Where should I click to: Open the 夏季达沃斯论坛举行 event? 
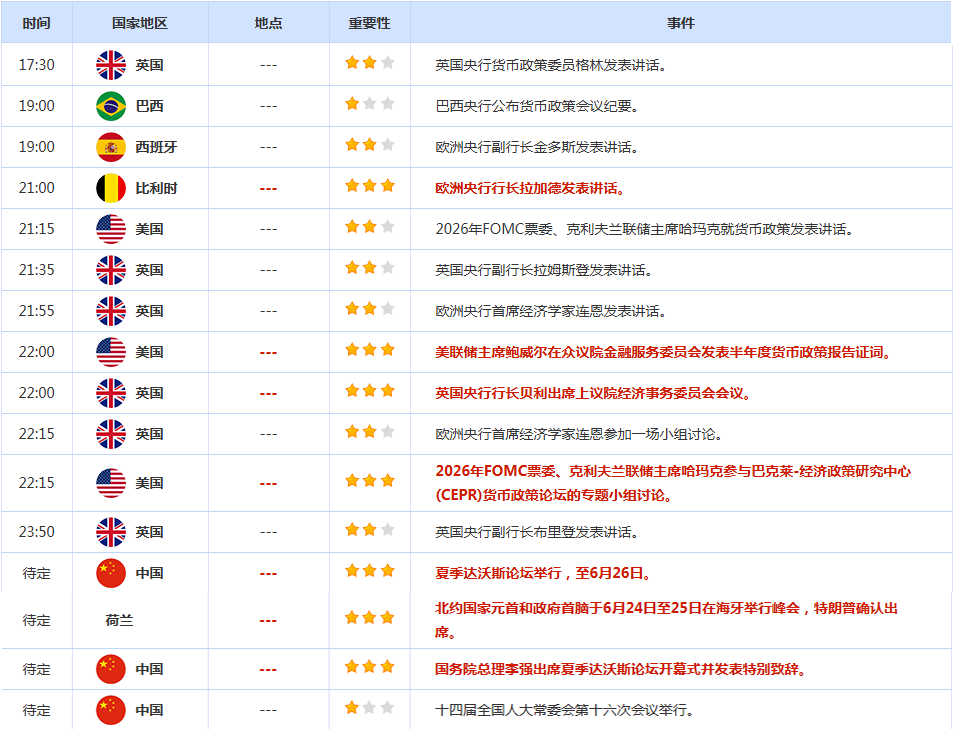click(x=543, y=573)
